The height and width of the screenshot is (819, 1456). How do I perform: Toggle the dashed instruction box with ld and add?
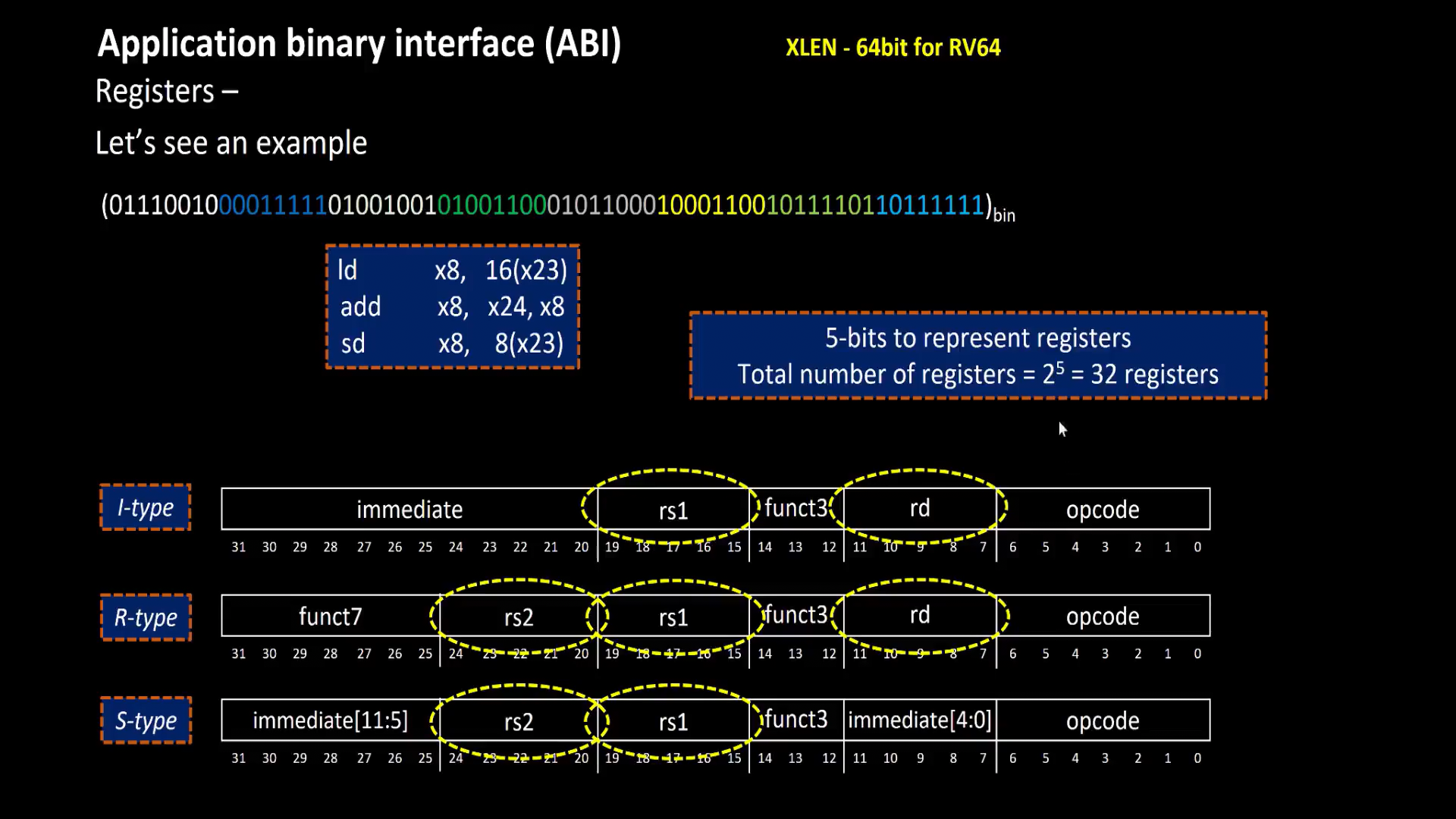pyautogui.click(x=452, y=306)
